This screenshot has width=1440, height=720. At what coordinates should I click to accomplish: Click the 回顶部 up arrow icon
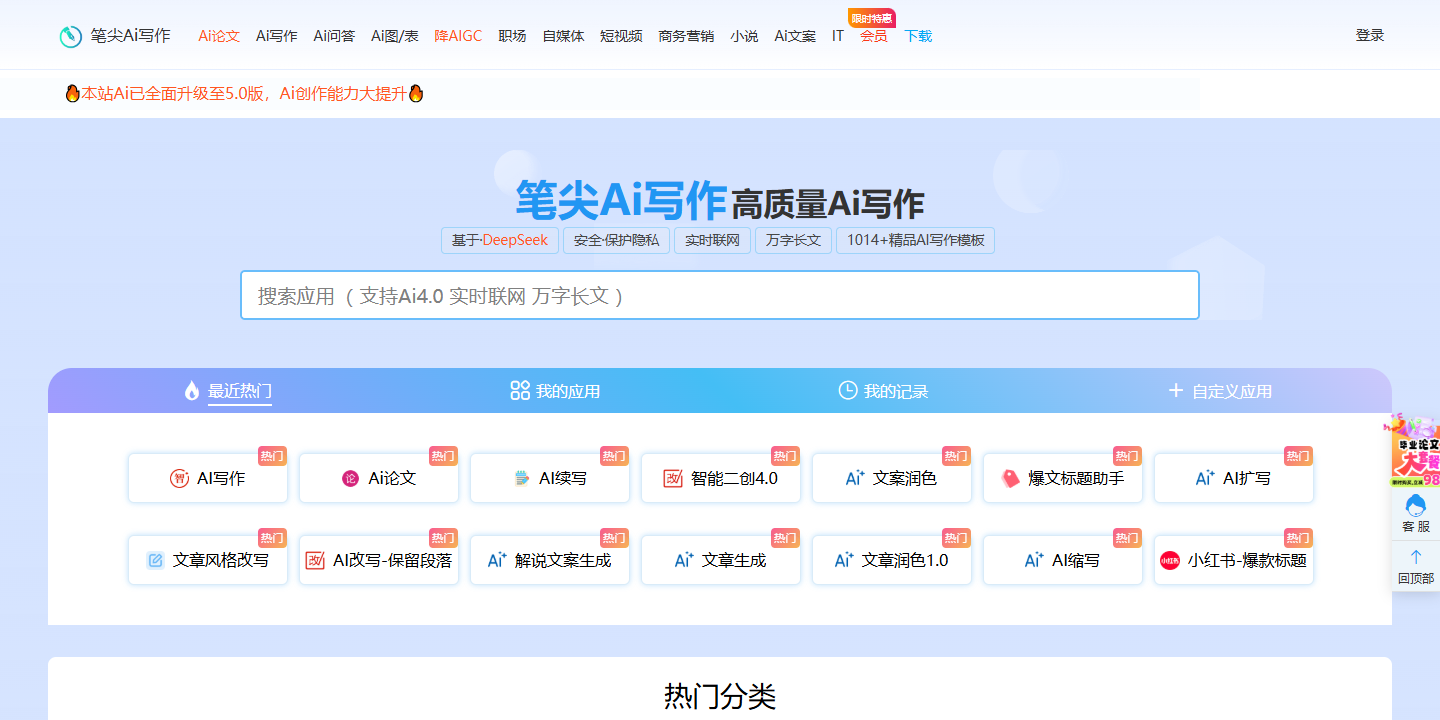tap(1416, 557)
